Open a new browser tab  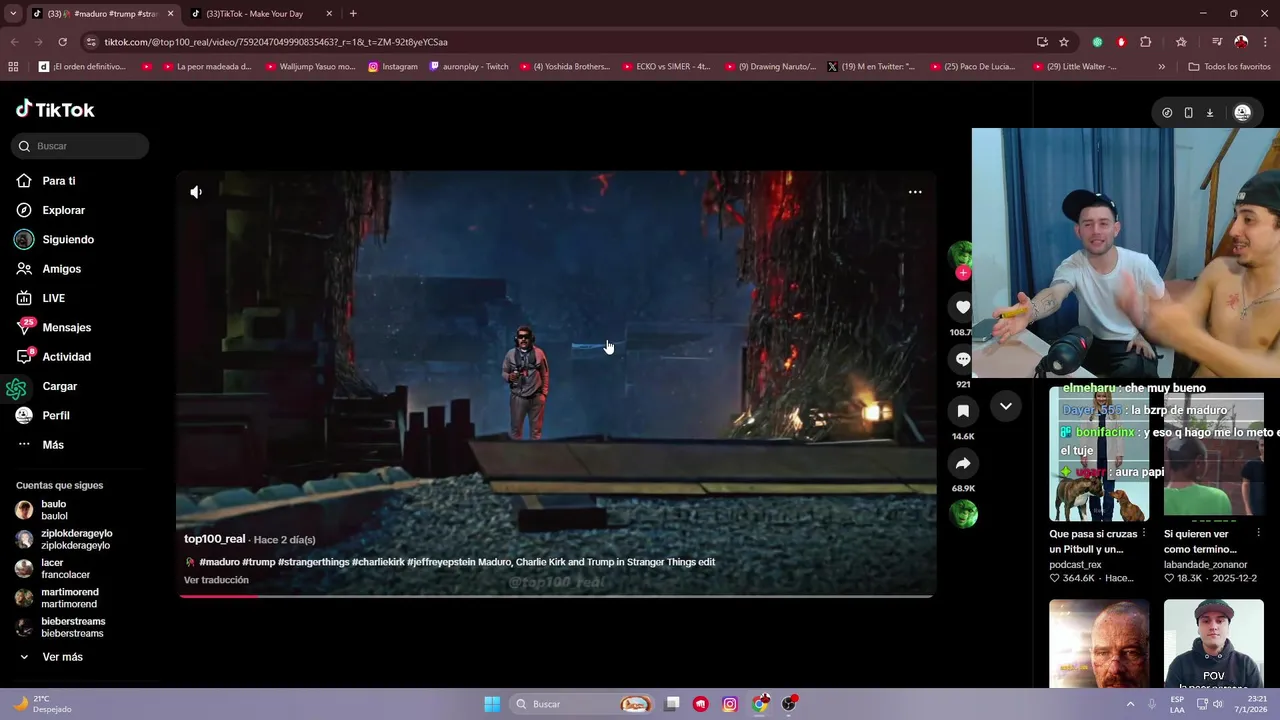click(x=353, y=14)
